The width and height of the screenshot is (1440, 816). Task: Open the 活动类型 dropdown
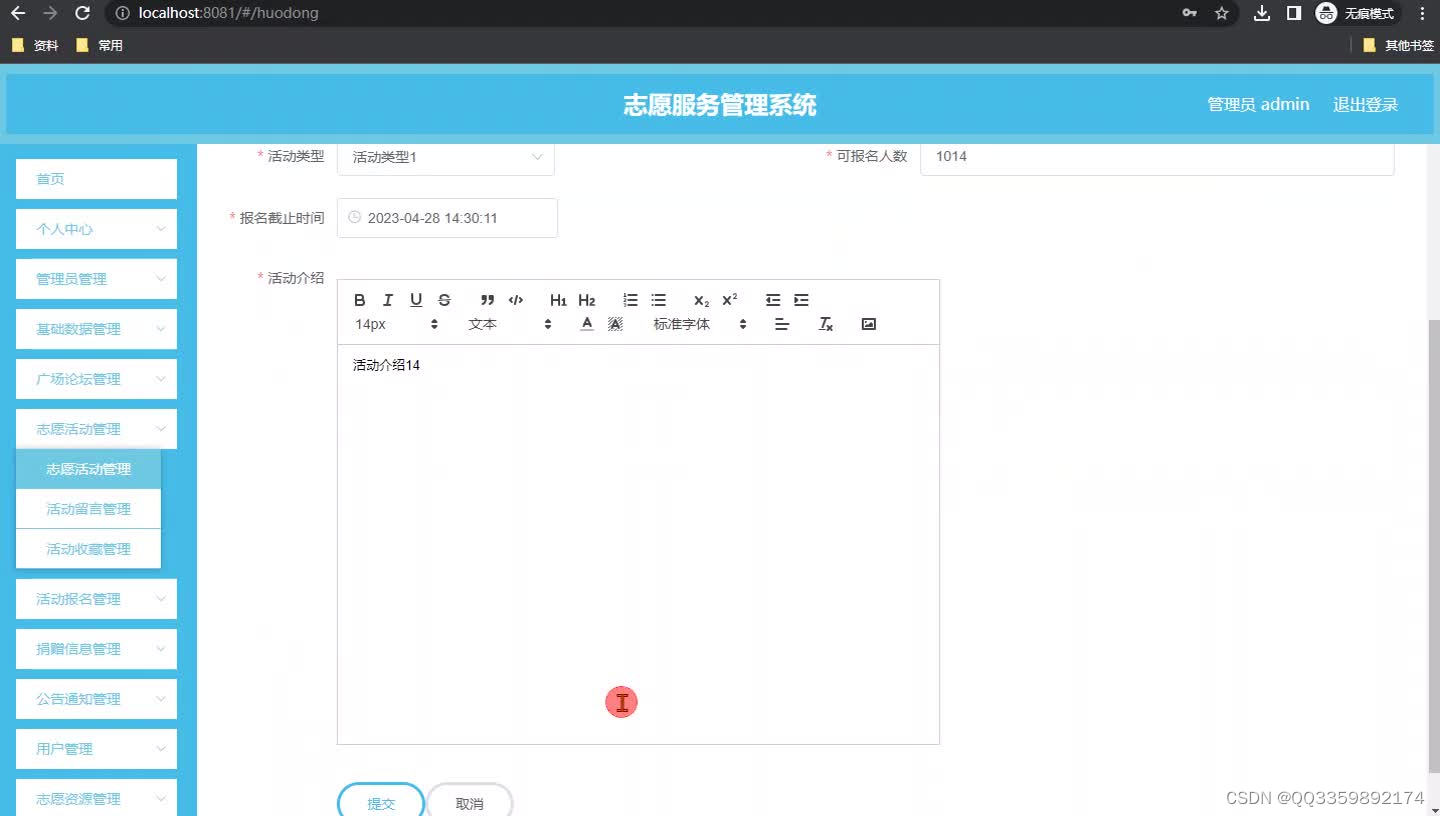[x=446, y=157]
